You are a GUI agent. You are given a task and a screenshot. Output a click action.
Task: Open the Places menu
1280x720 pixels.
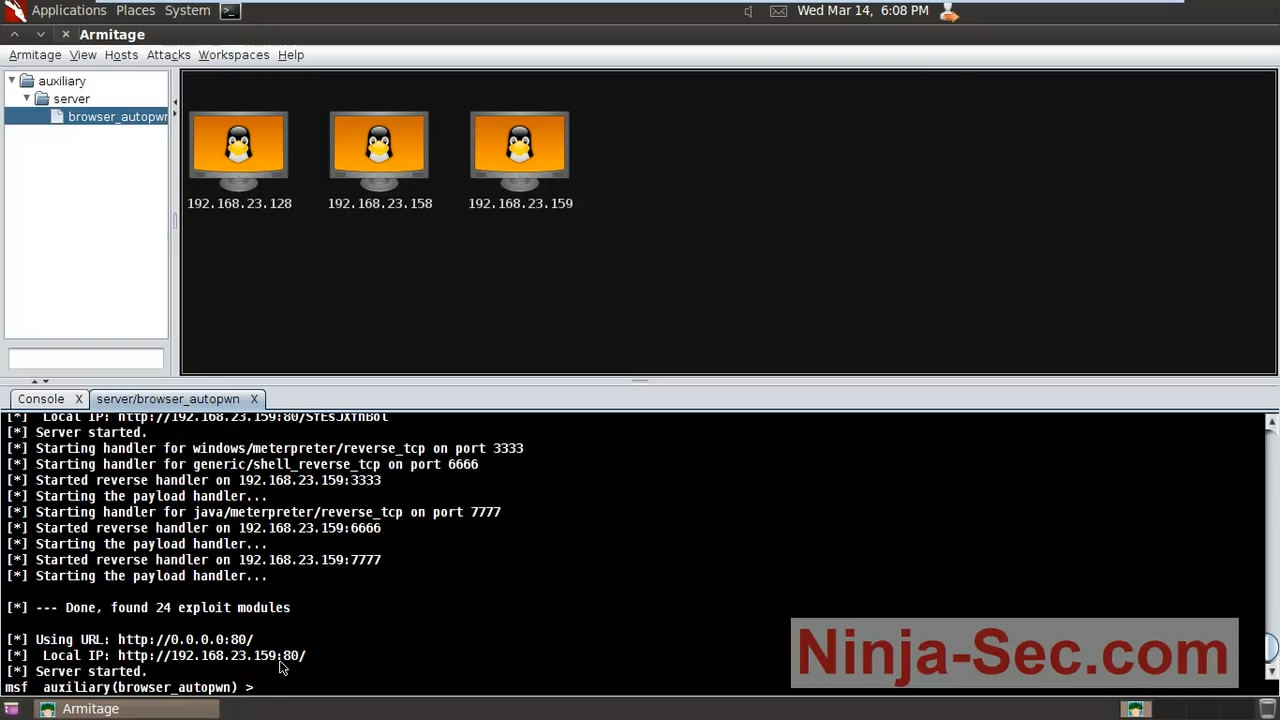tap(135, 11)
